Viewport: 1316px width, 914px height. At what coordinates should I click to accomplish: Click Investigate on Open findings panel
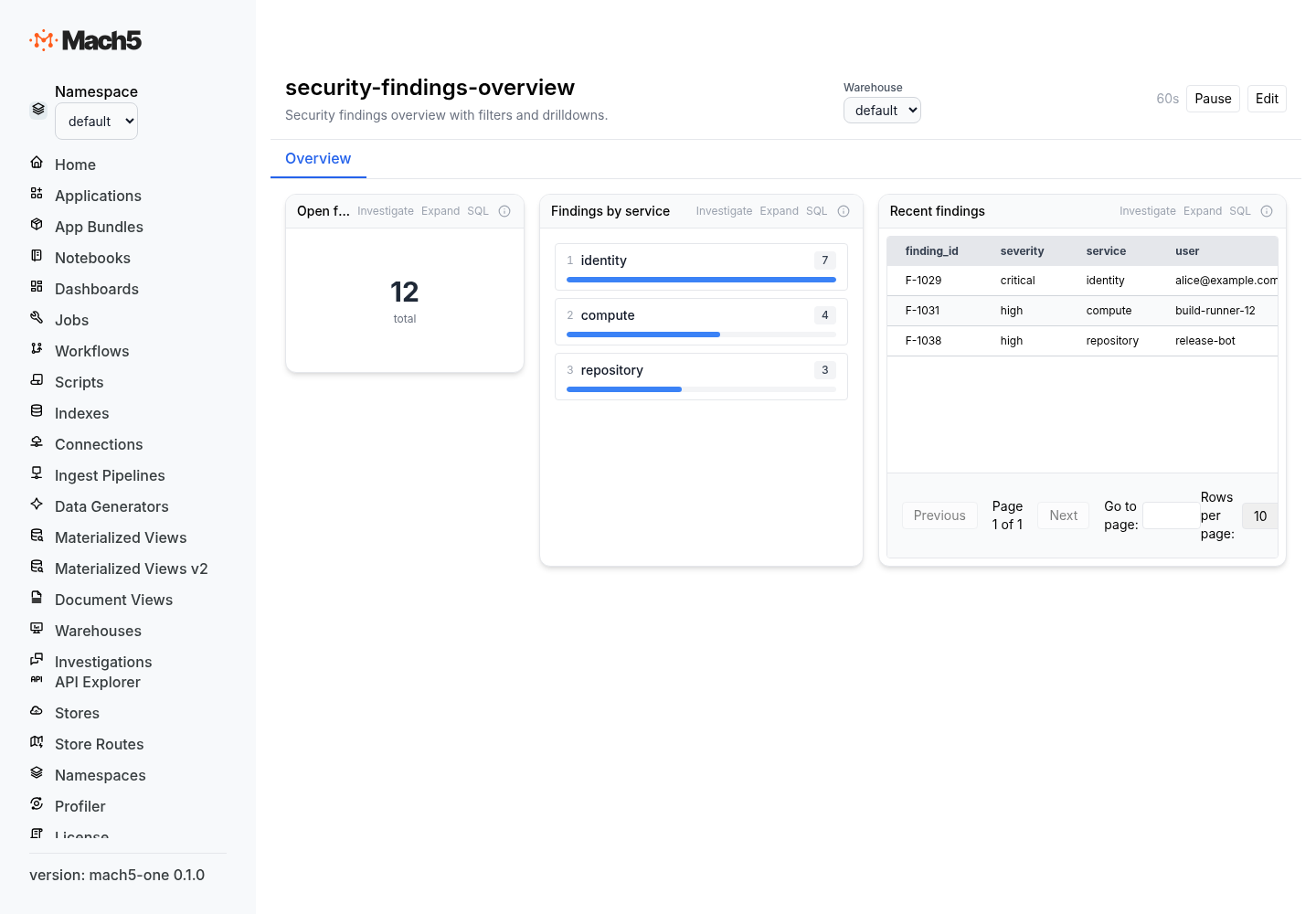pyautogui.click(x=386, y=211)
